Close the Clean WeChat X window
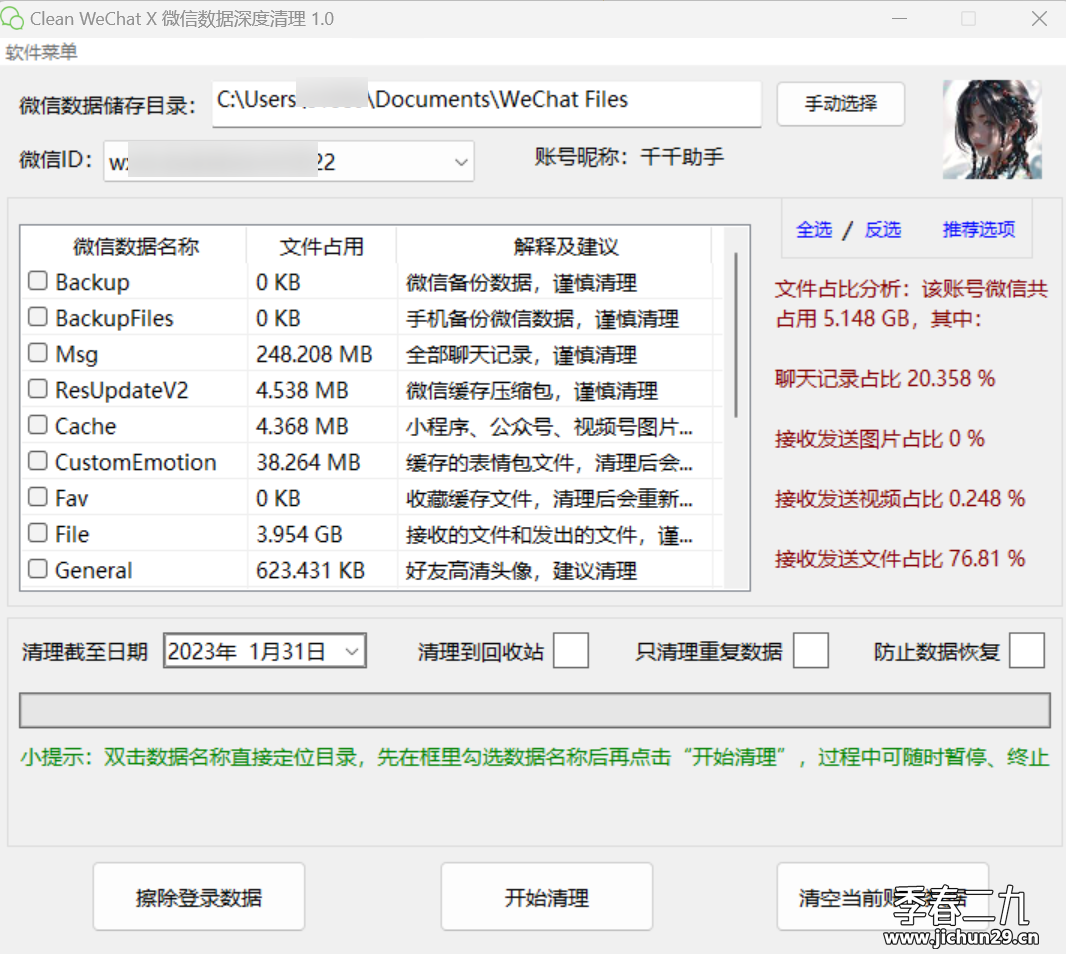 [x=1039, y=18]
